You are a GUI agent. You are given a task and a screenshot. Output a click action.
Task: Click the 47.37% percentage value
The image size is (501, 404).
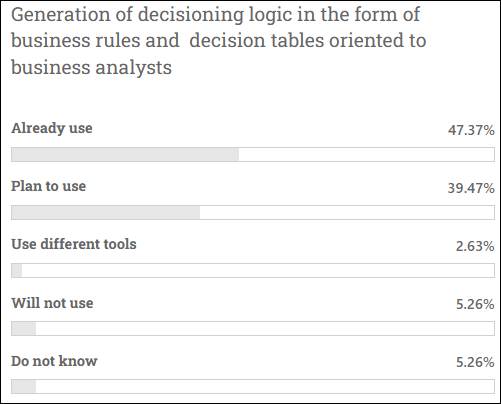pyautogui.click(x=471, y=130)
